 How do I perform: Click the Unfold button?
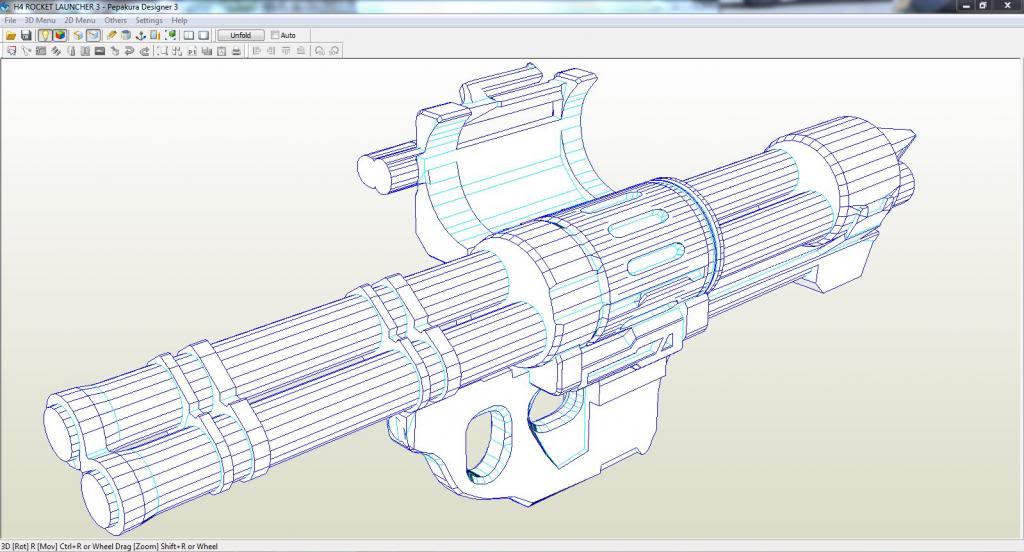tap(240, 35)
